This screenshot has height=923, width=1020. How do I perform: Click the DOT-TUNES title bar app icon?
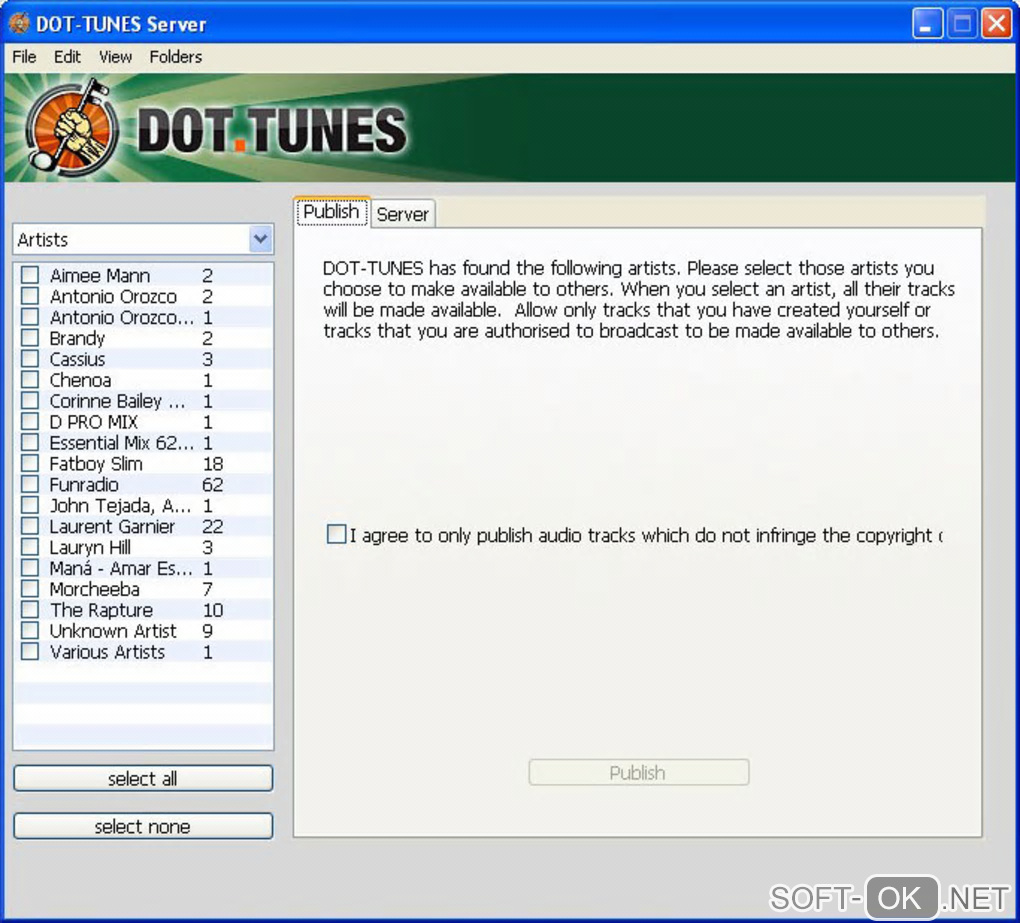(19, 23)
